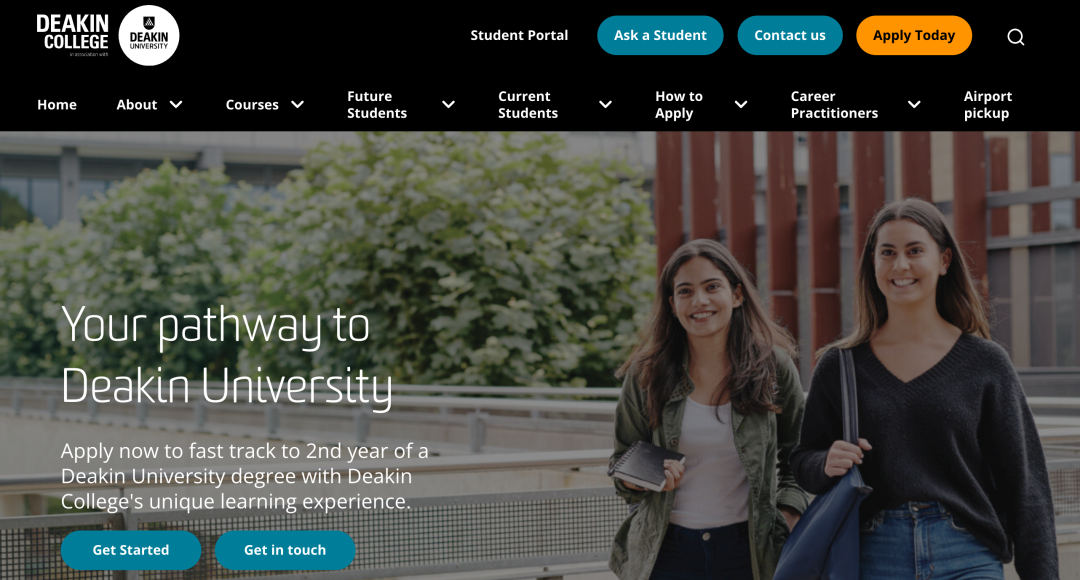Open the Career Practitioners chevron
The height and width of the screenshot is (580, 1080).
(914, 105)
